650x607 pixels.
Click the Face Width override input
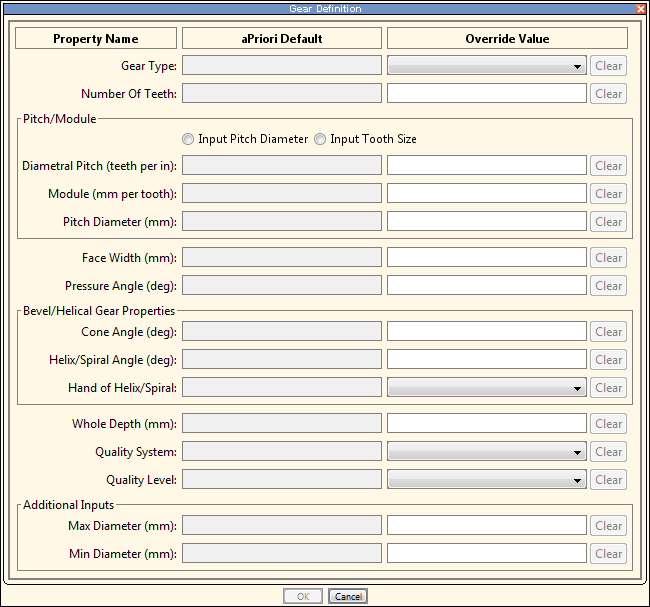click(486, 258)
